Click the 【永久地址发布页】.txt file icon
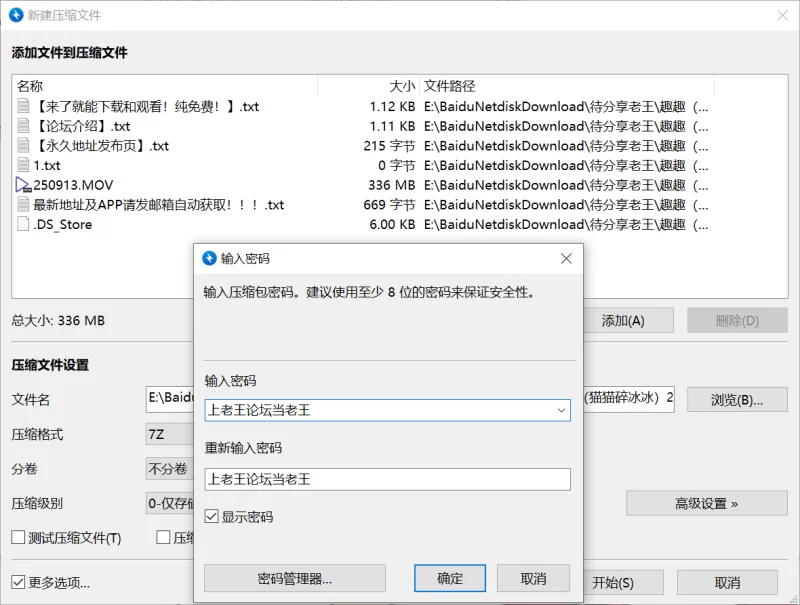This screenshot has height=605, width=800. 24,146
